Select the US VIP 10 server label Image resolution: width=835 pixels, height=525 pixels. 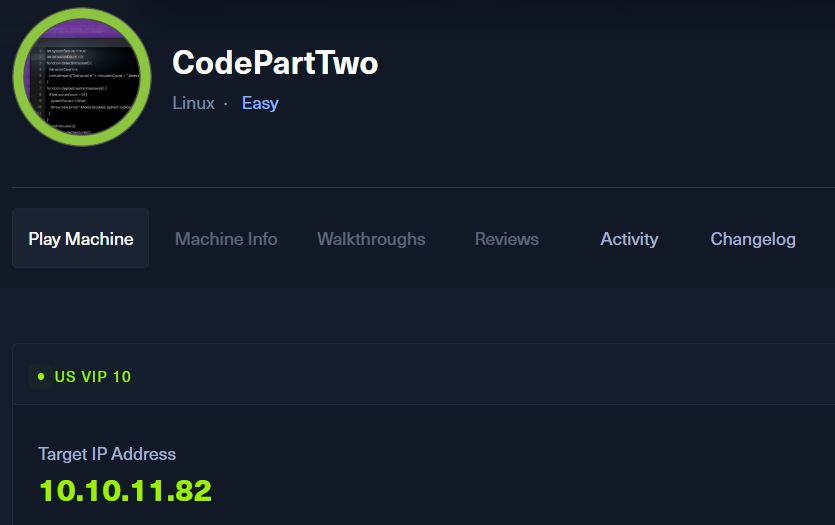click(x=93, y=377)
